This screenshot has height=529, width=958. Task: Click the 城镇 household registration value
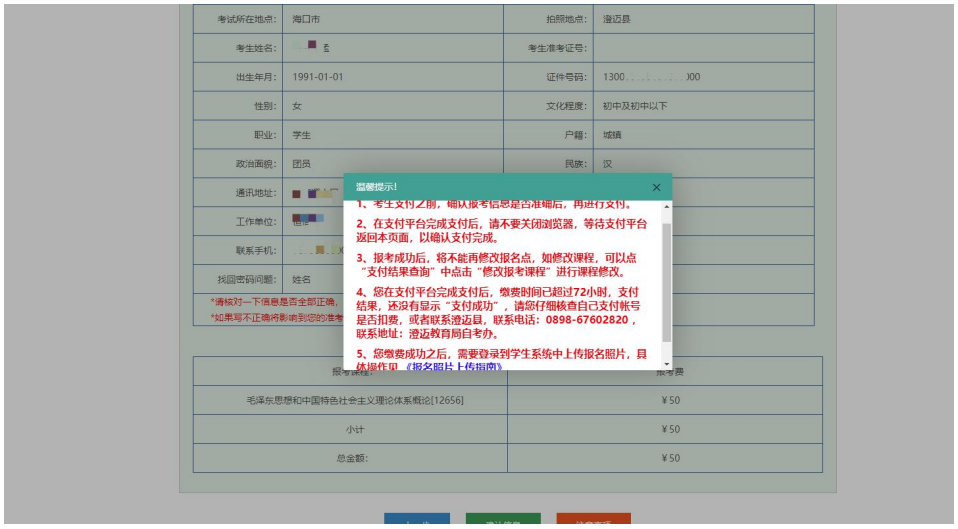[612, 135]
